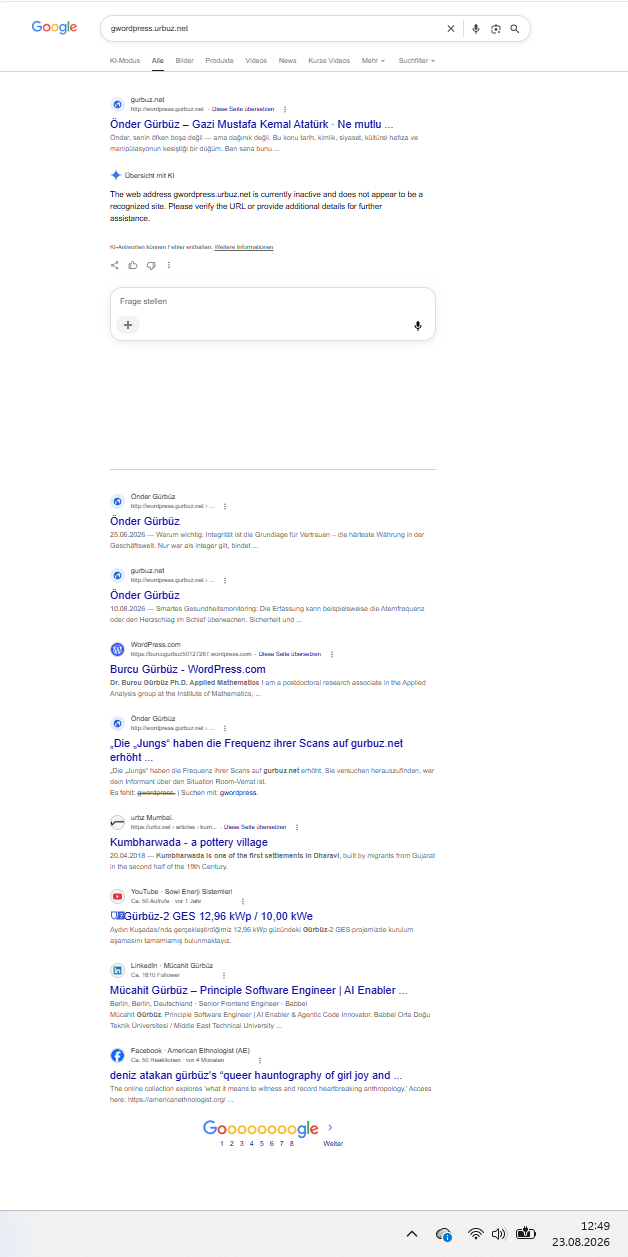
Task: Click the LinkedIn icon of Mücahit Gürbüz result
Action: [117, 970]
